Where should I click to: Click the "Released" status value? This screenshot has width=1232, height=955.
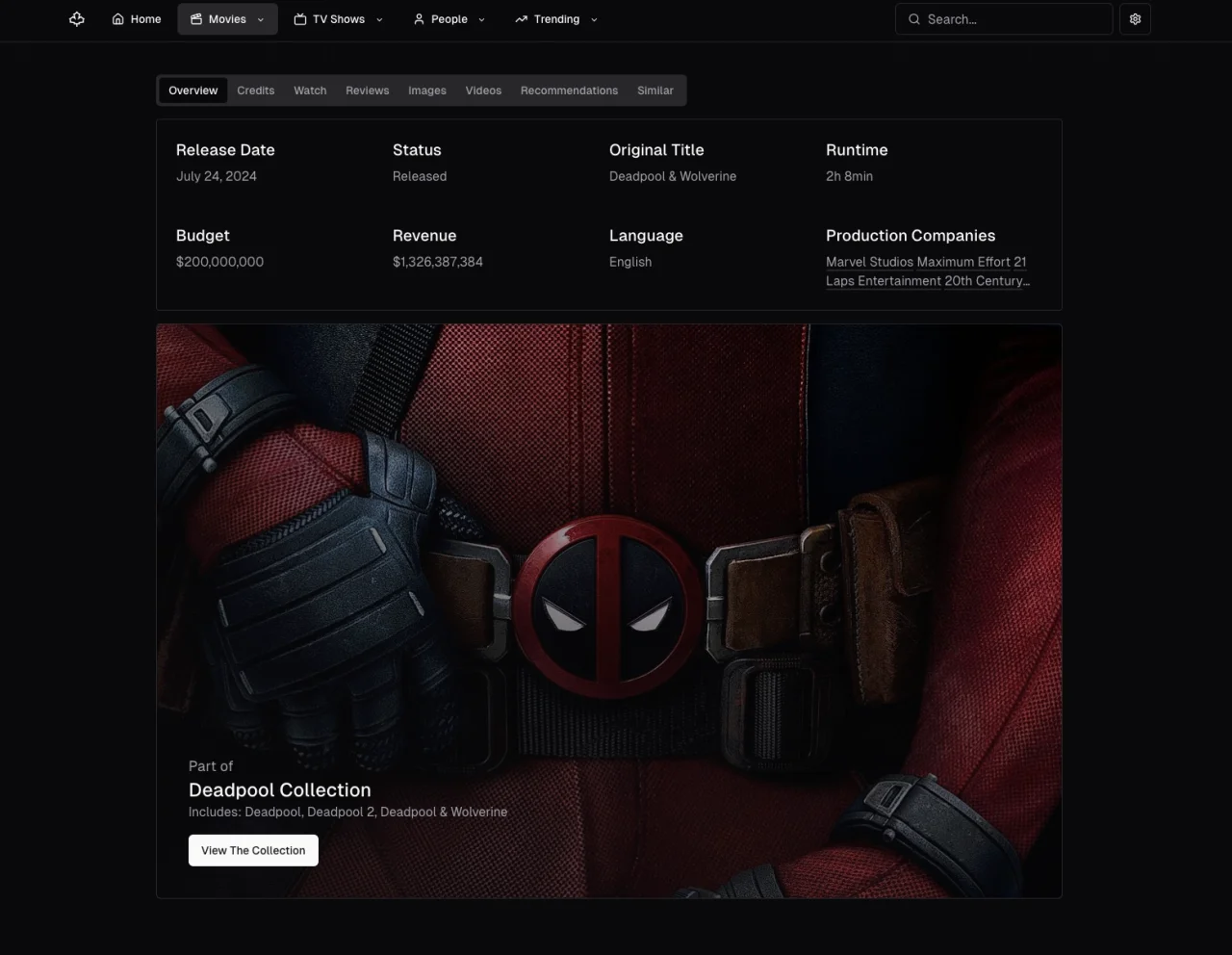point(420,176)
